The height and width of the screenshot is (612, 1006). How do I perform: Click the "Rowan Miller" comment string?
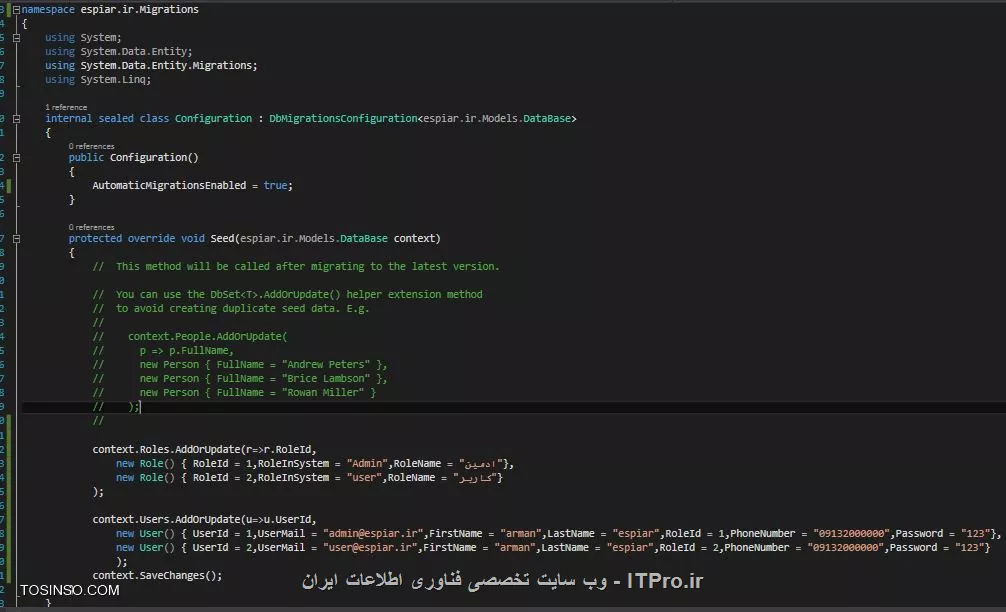tap(323, 393)
